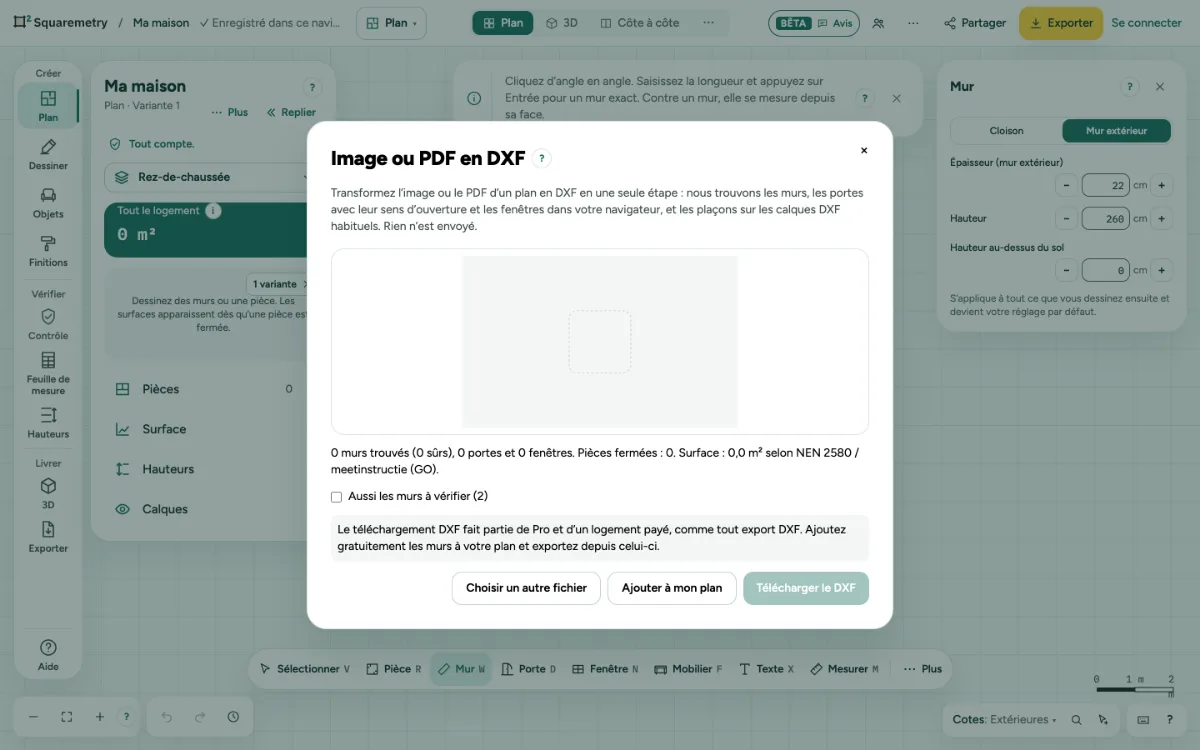Open the Exporter item in the left sidebar
The width and height of the screenshot is (1200, 750).
point(48,536)
